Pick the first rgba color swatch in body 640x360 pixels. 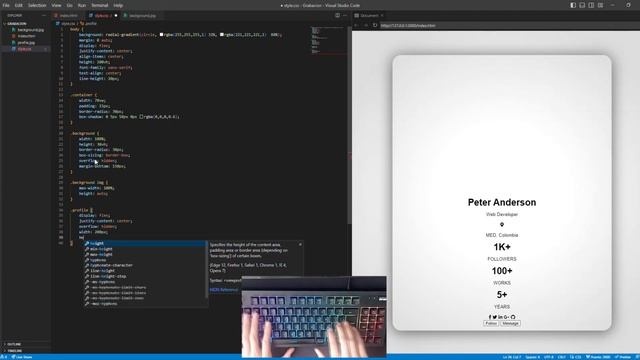[x=162, y=35]
